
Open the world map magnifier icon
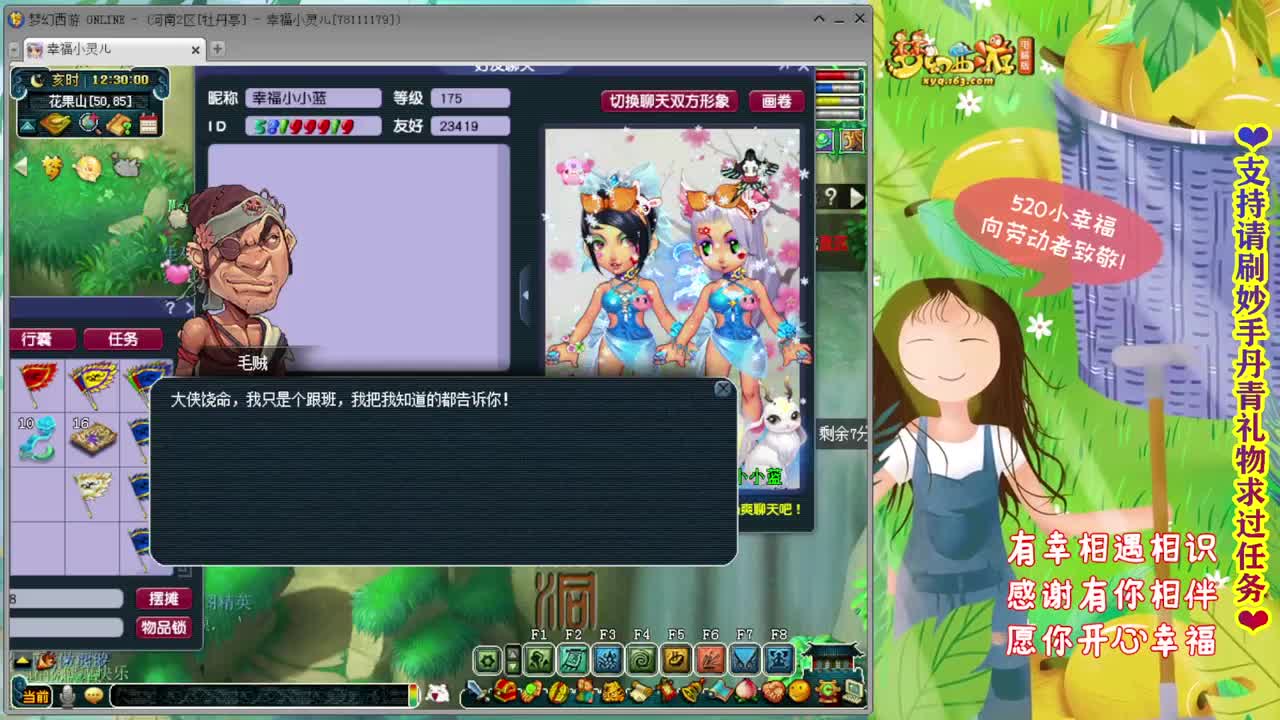click(90, 123)
